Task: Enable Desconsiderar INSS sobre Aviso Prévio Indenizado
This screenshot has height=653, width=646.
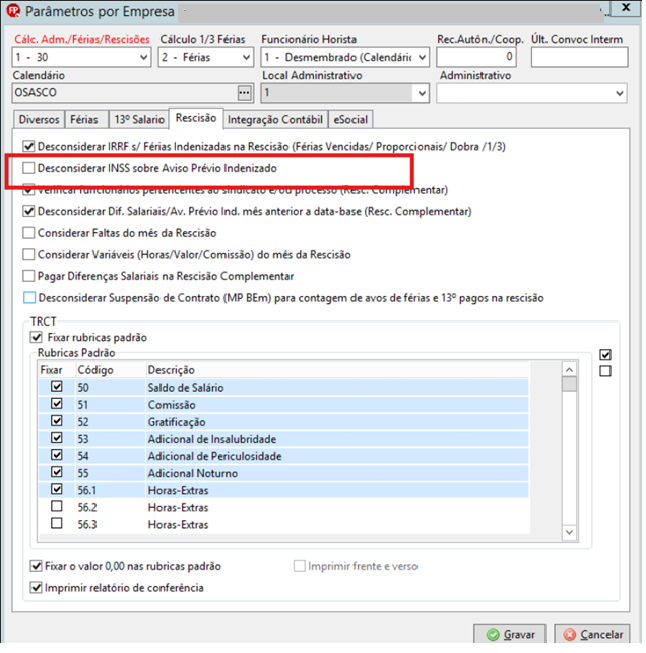Action: (29, 168)
